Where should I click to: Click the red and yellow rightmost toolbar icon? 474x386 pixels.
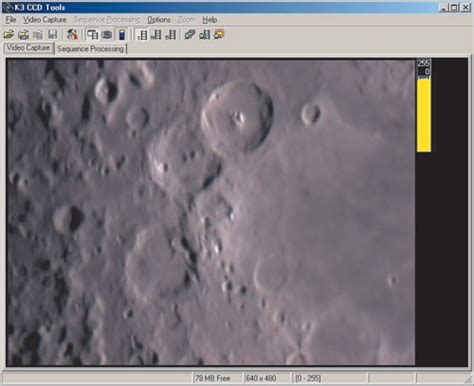pos(219,35)
